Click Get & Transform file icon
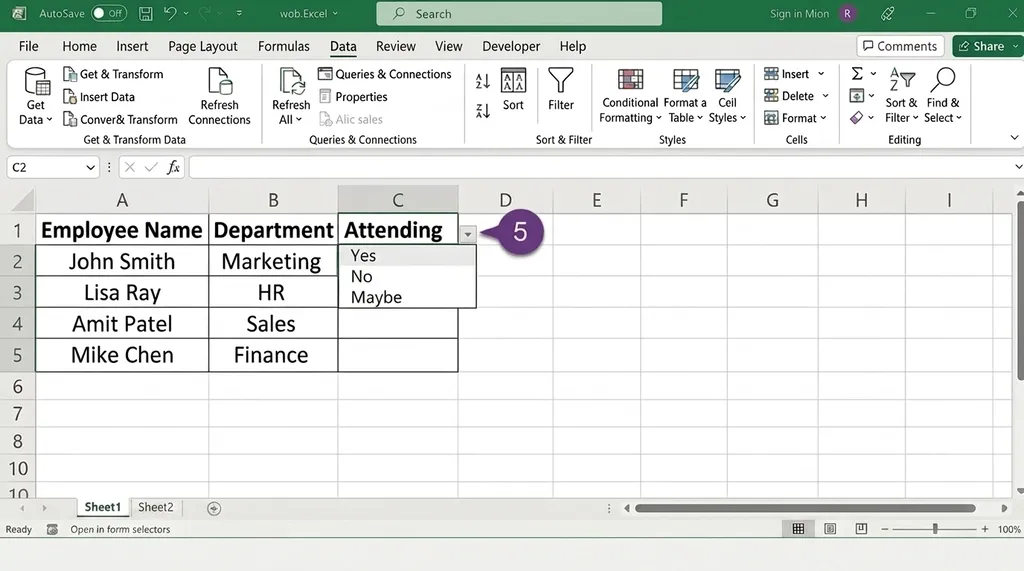The image size is (1024, 571). (70, 74)
